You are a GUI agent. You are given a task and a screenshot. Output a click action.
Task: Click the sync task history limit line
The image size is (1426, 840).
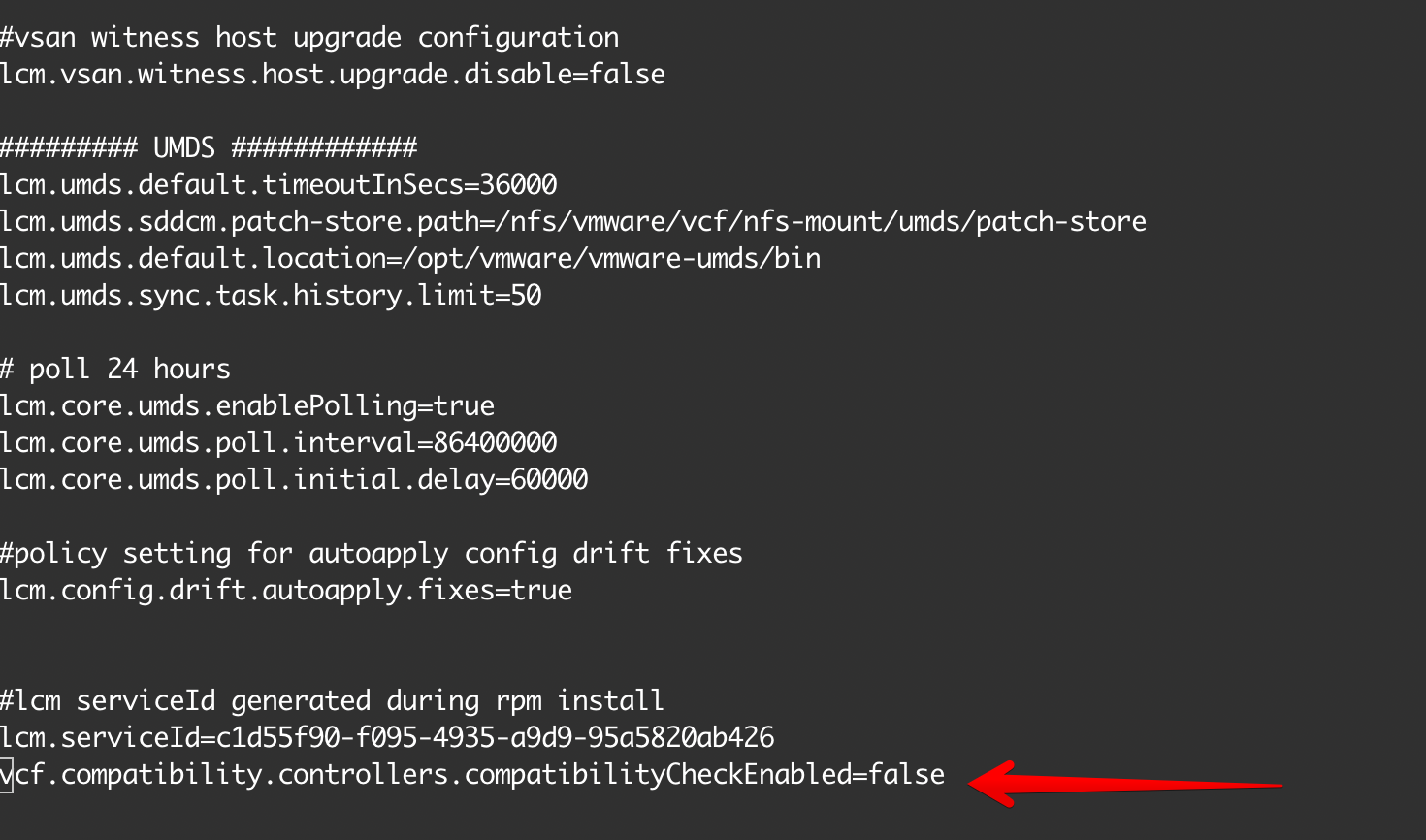tap(270, 296)
